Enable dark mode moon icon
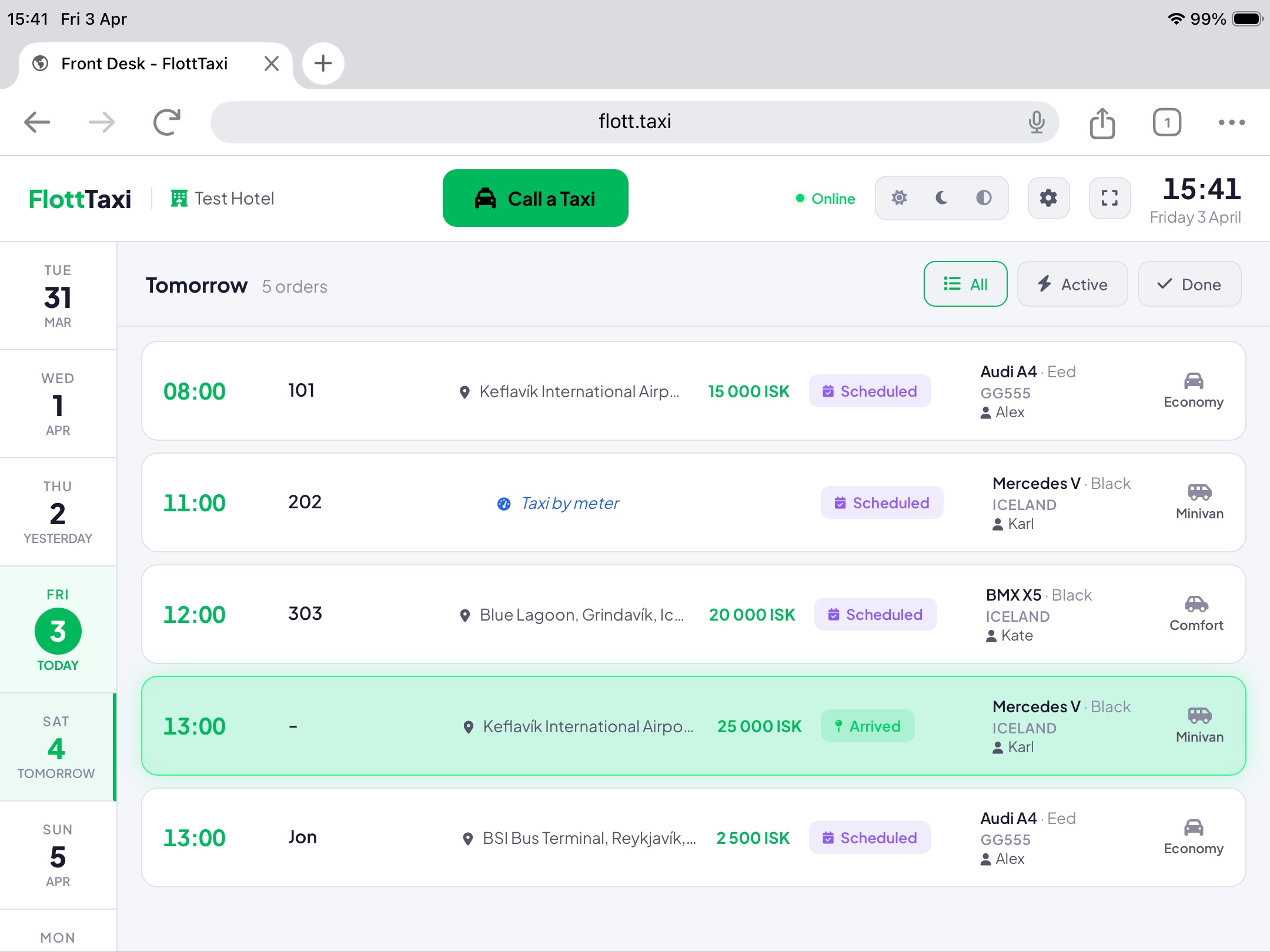The width and height of the screenshot is (1270, 952). point(941,198)
